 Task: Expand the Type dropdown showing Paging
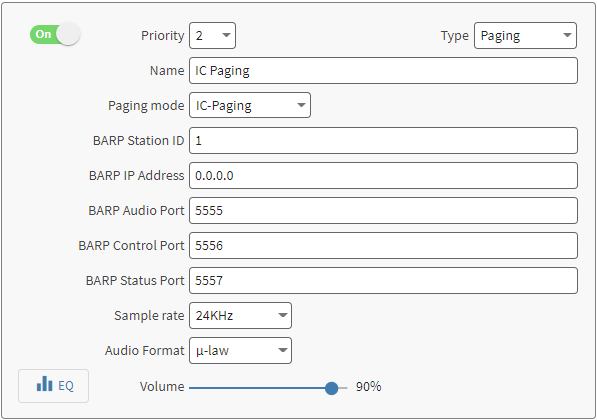pos(525,35)
